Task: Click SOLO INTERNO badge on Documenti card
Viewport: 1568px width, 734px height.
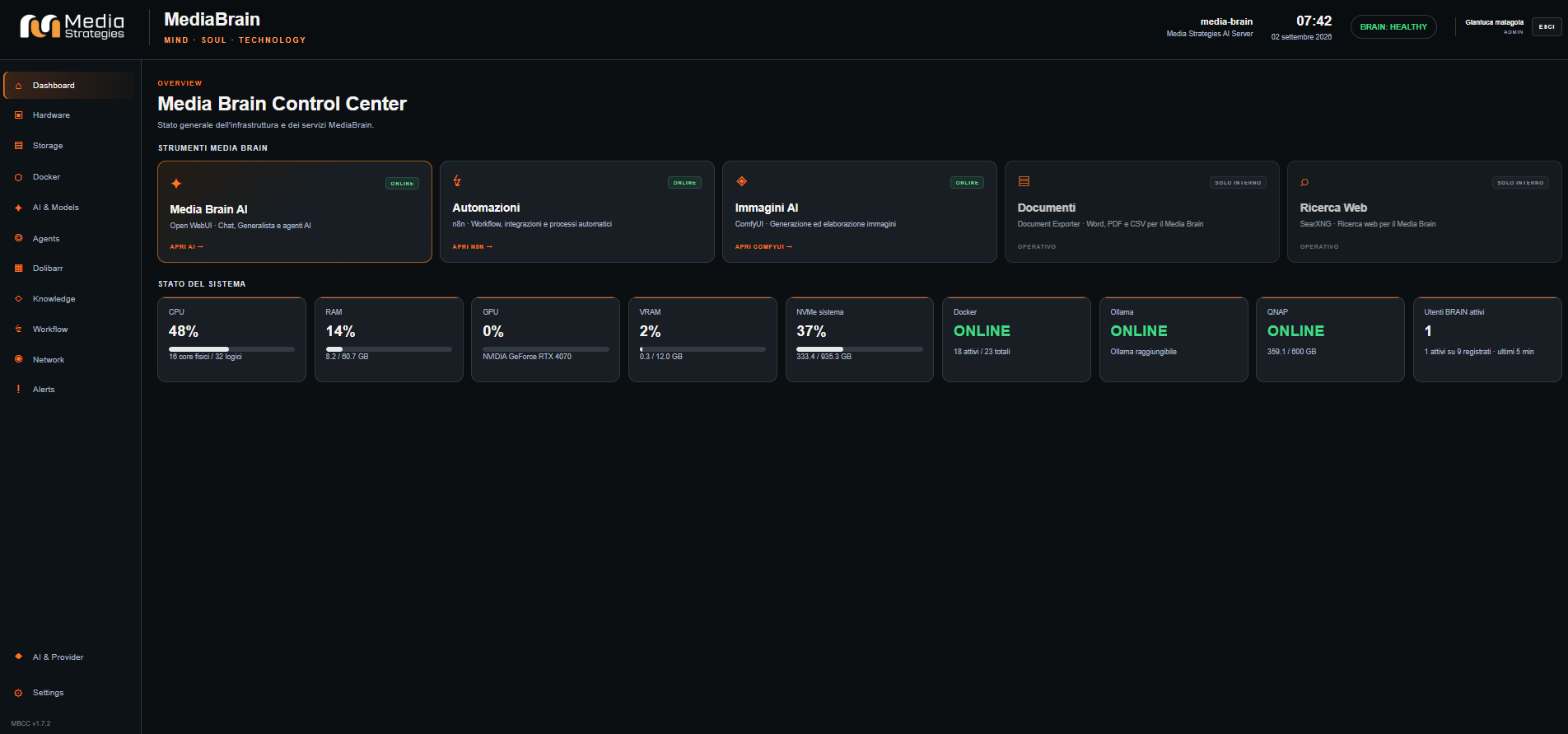Action: pyautogui.click(x=1238, y=183)
